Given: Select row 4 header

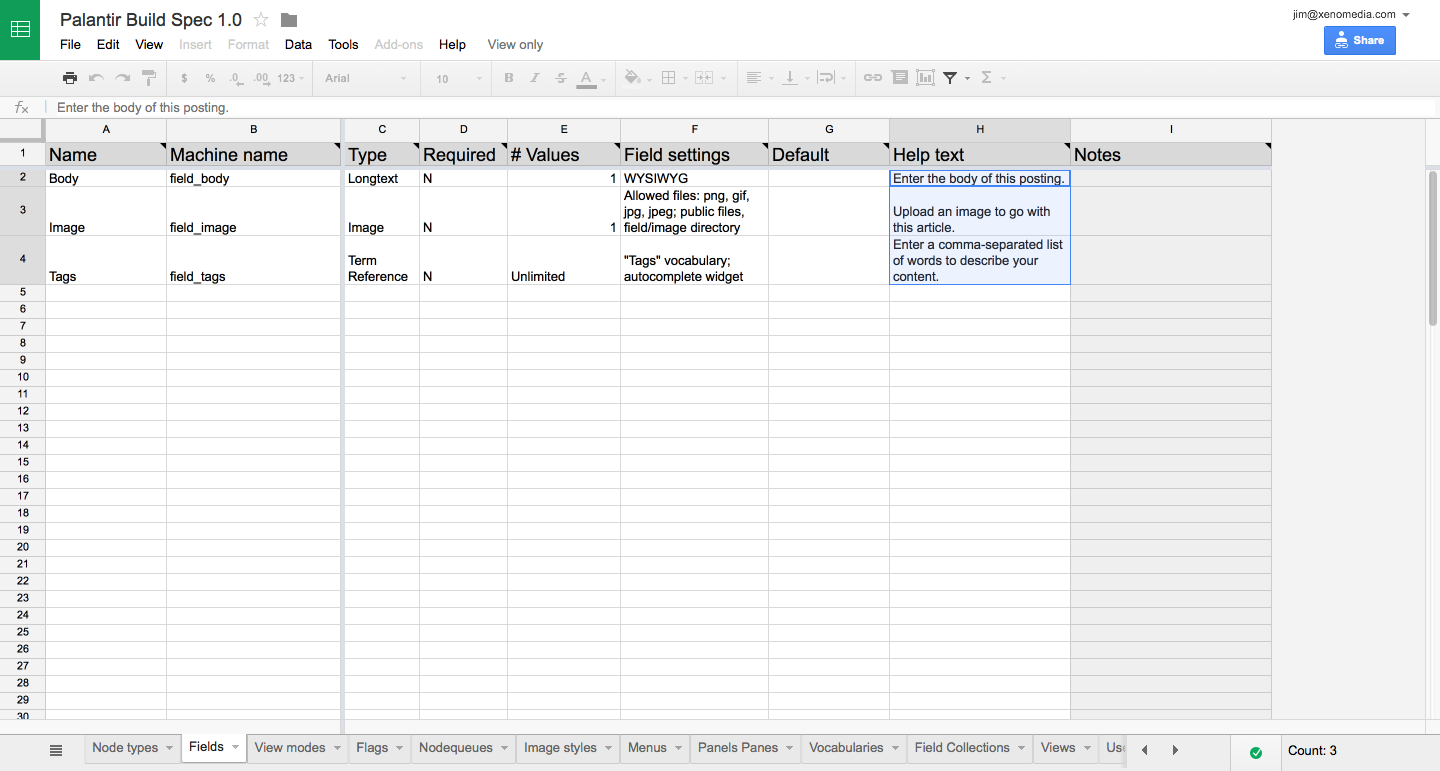Looking at the screenshot, I should [x=22, y=260].
